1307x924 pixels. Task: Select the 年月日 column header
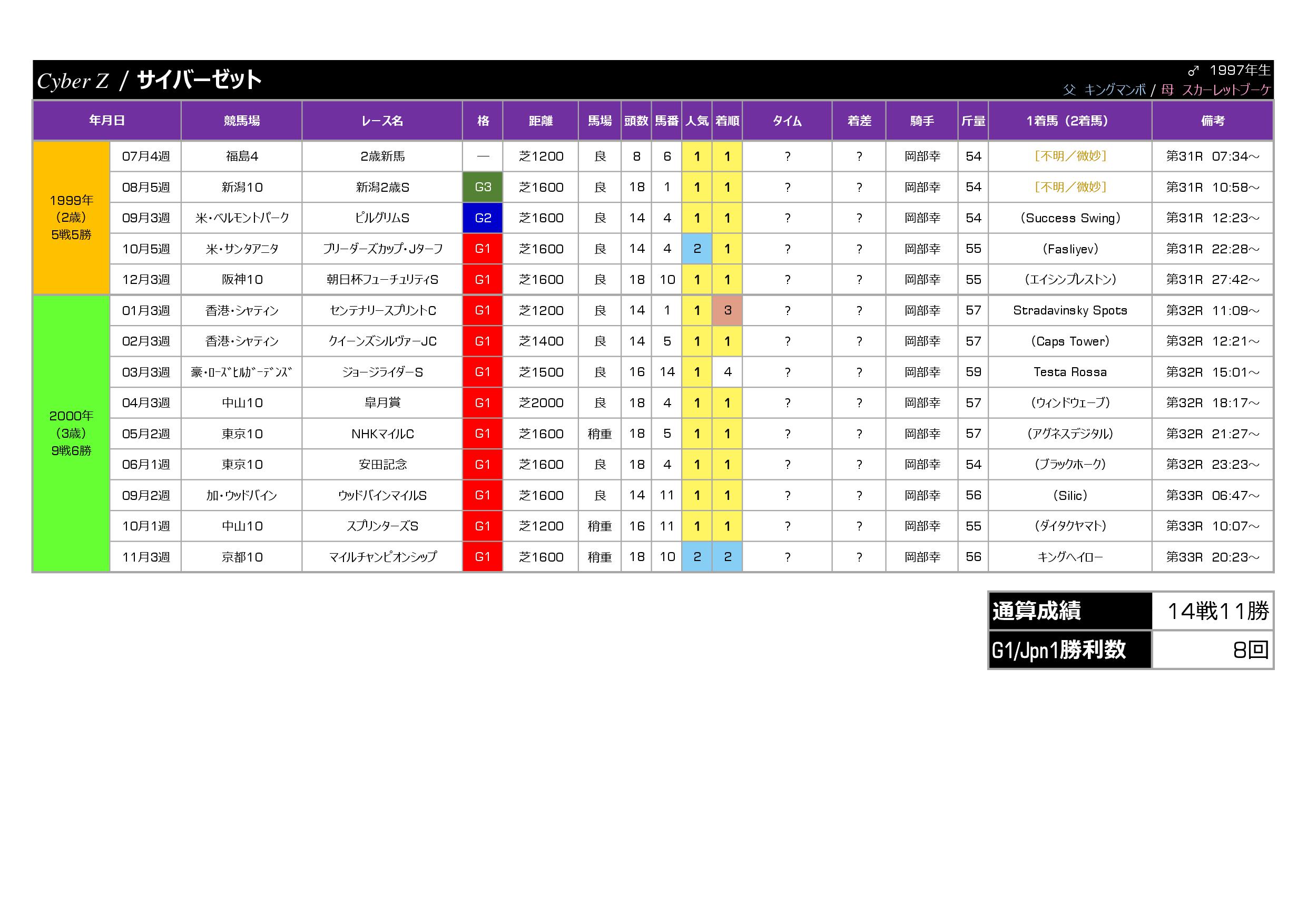107,121
